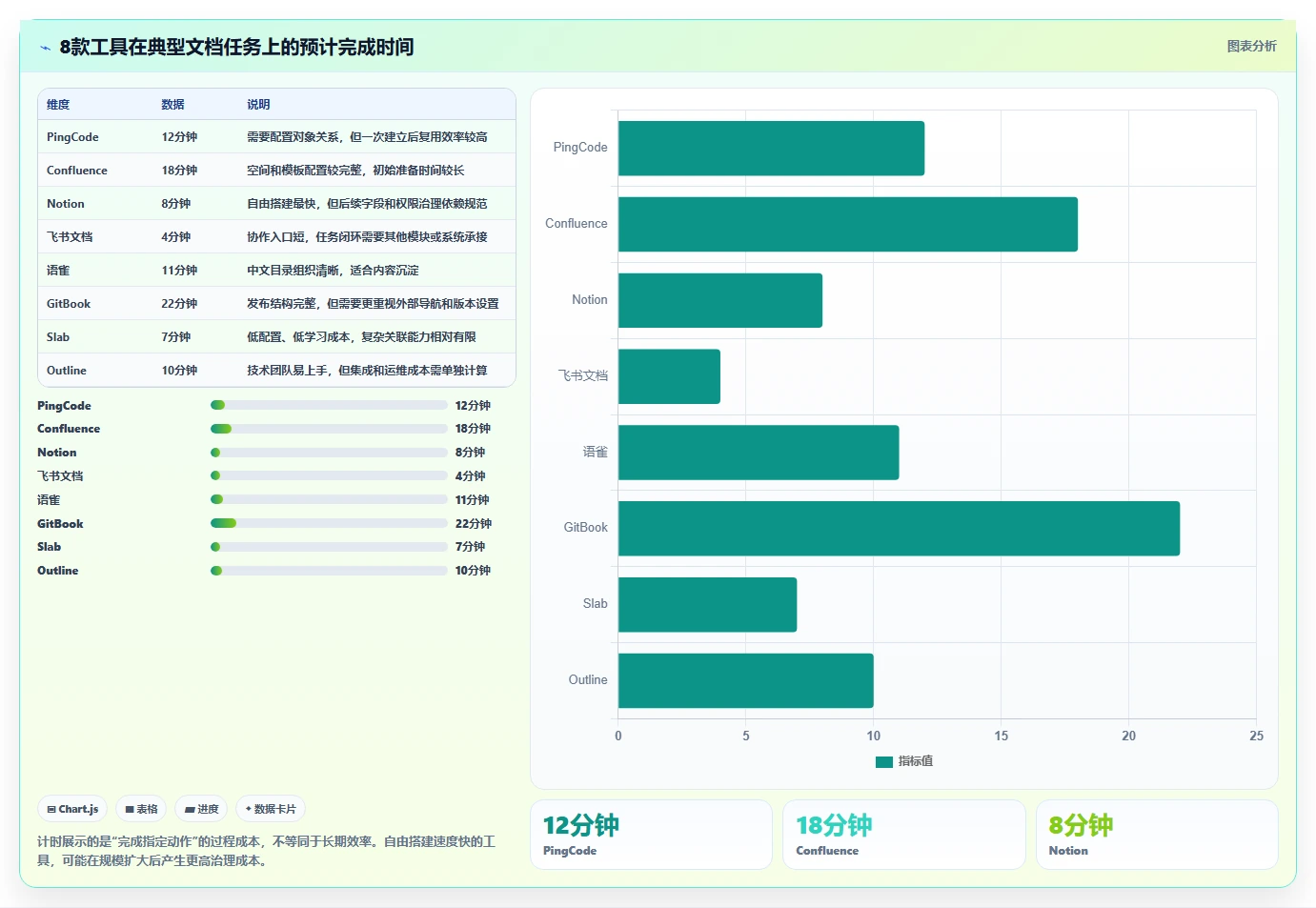The width and height of the screenshot is (1316, 908).
Task: Click the 18分钟 label beside the Confluence progress bar
Action: (473, 429)
